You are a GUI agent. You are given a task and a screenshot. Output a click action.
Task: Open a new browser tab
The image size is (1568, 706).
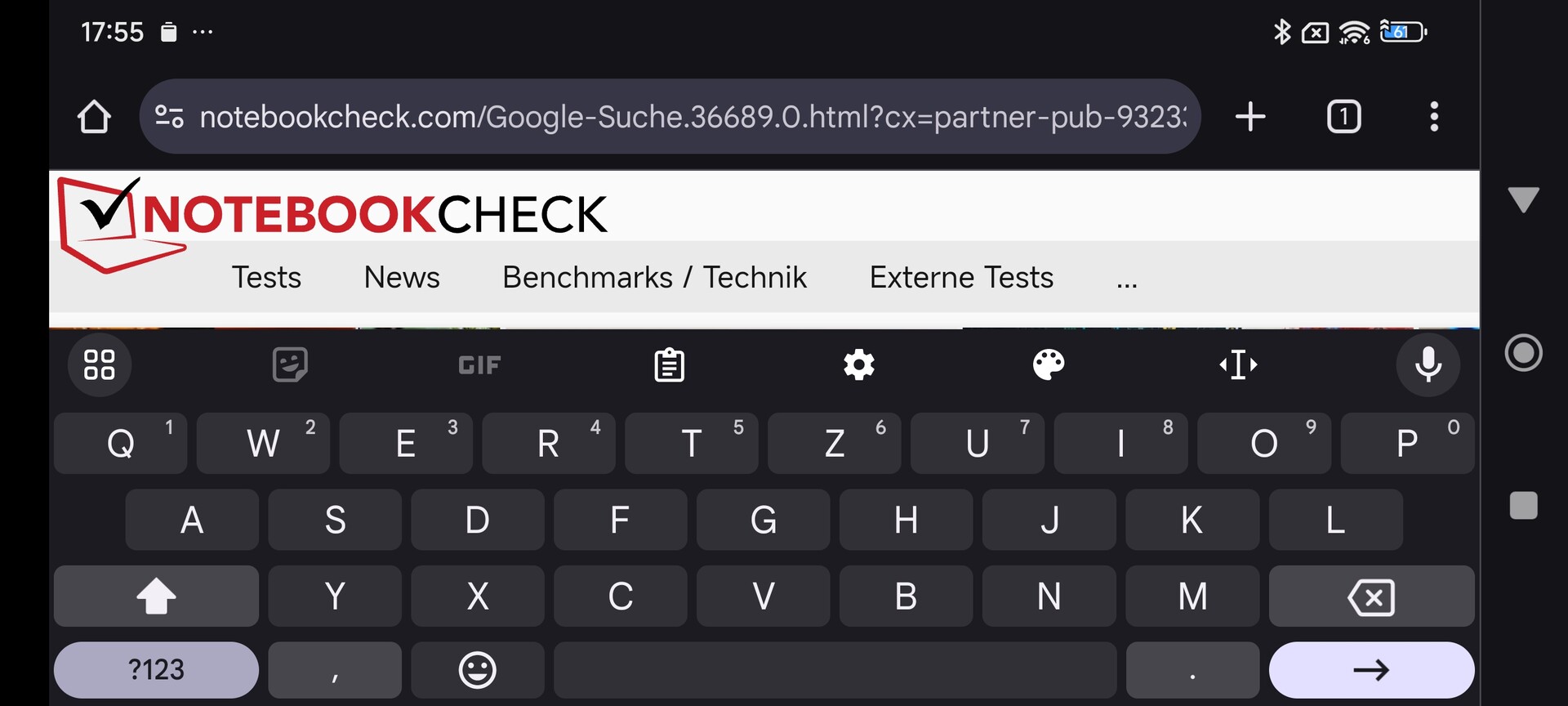(1249, 117)
